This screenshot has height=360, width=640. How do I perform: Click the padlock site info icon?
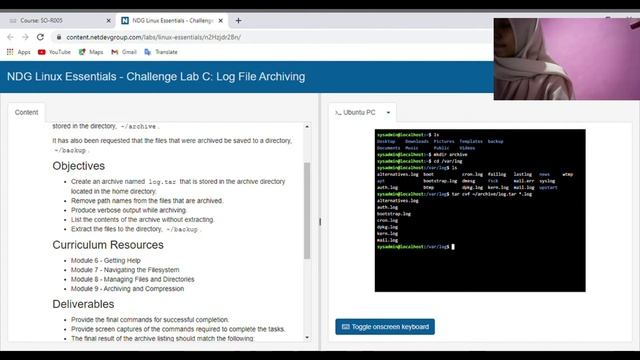tap(59, 37)
